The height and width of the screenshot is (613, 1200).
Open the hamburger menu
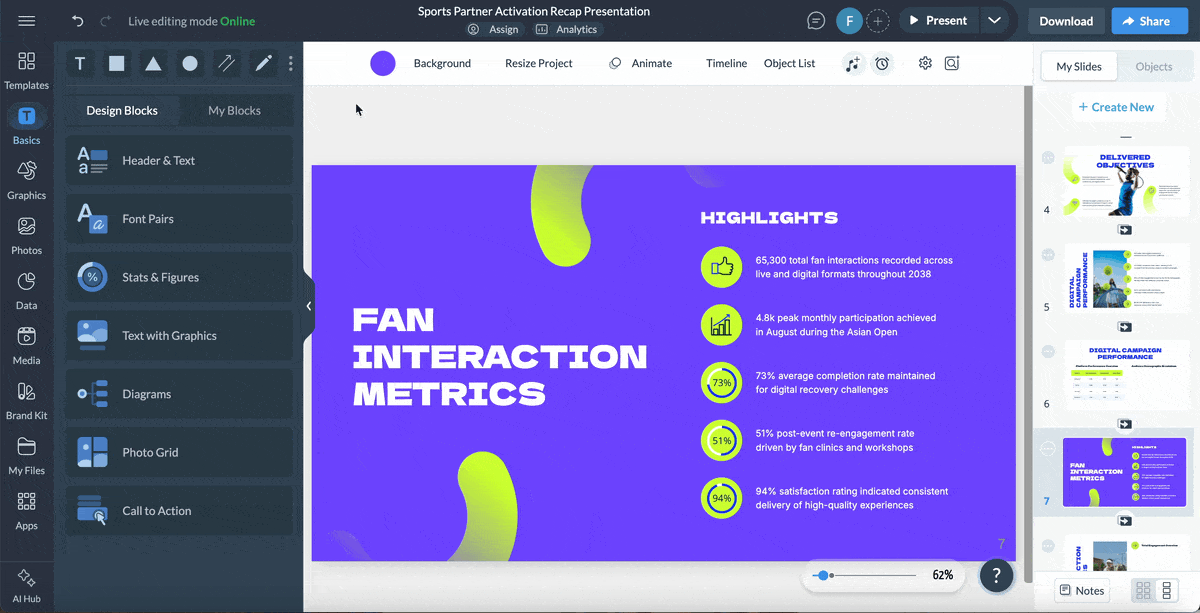pyautogui.click(x=27, y=19)
